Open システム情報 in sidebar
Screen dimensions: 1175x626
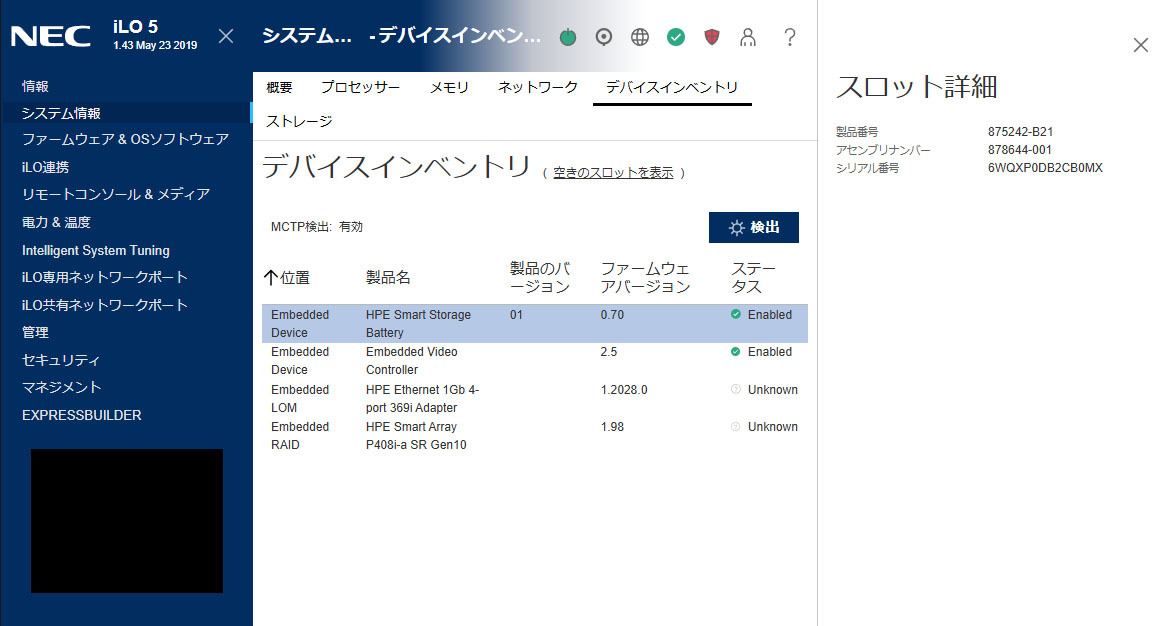(x=61, y=113)
